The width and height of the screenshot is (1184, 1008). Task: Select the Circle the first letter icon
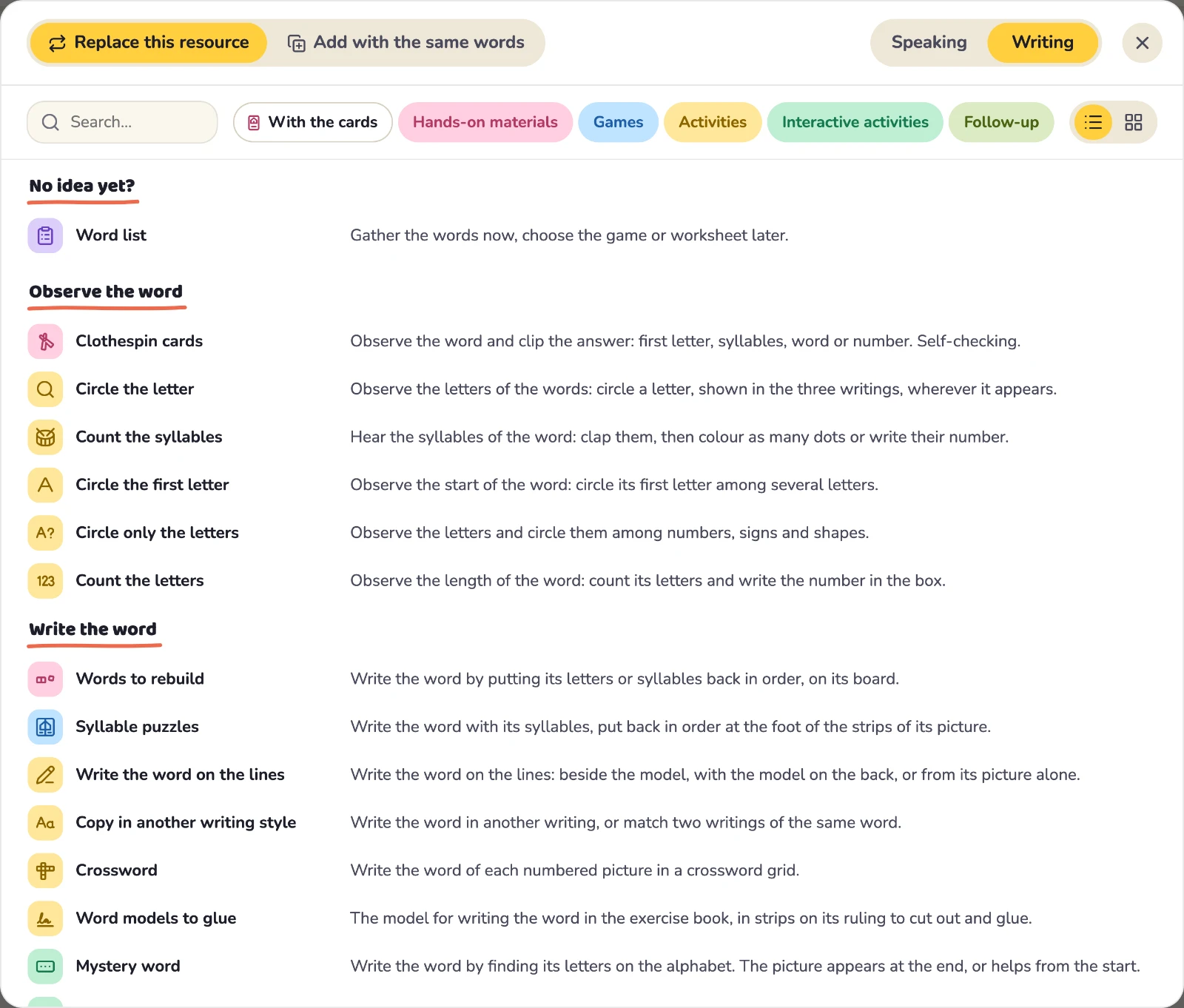coord(45,485)
